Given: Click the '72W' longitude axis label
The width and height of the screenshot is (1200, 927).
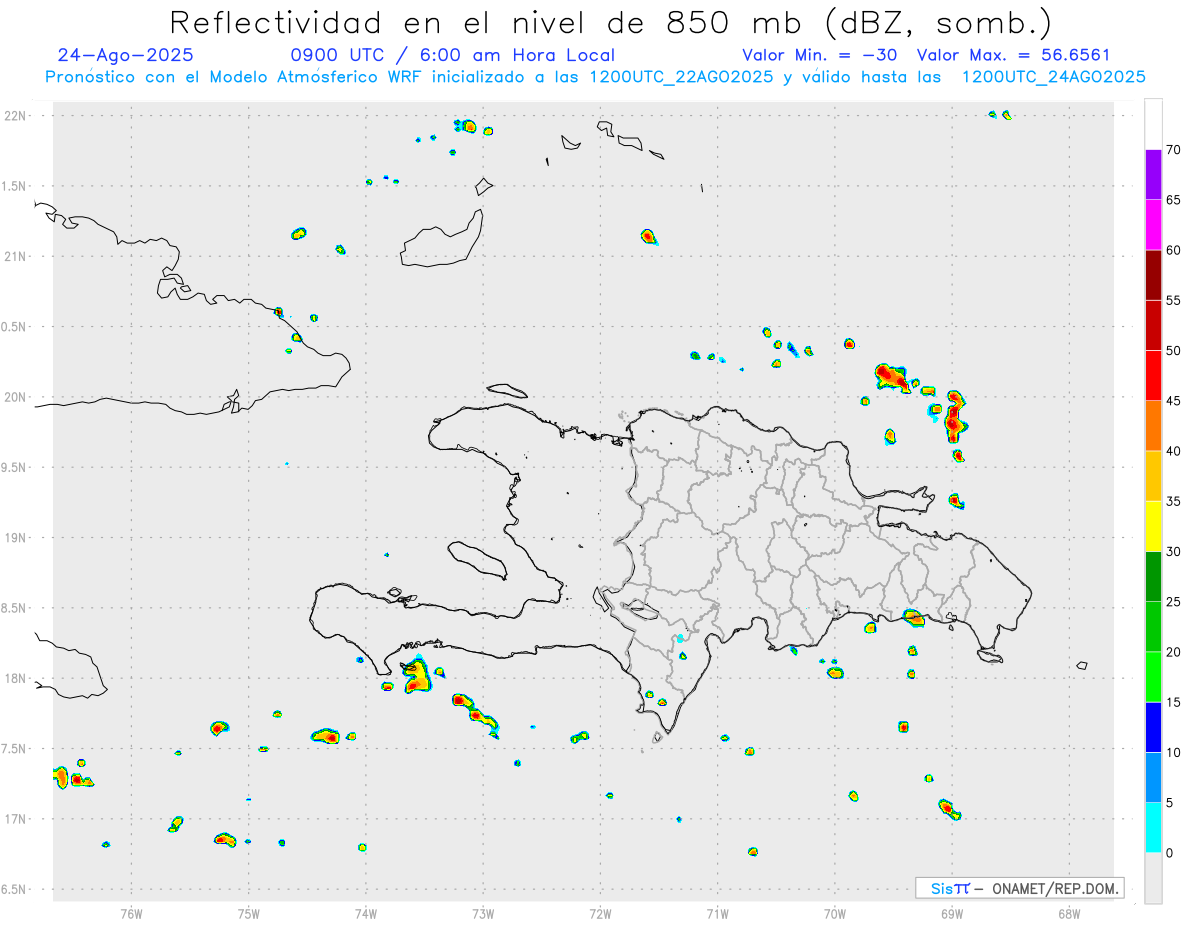Looking at the screenshot, I should click(601, 913).
